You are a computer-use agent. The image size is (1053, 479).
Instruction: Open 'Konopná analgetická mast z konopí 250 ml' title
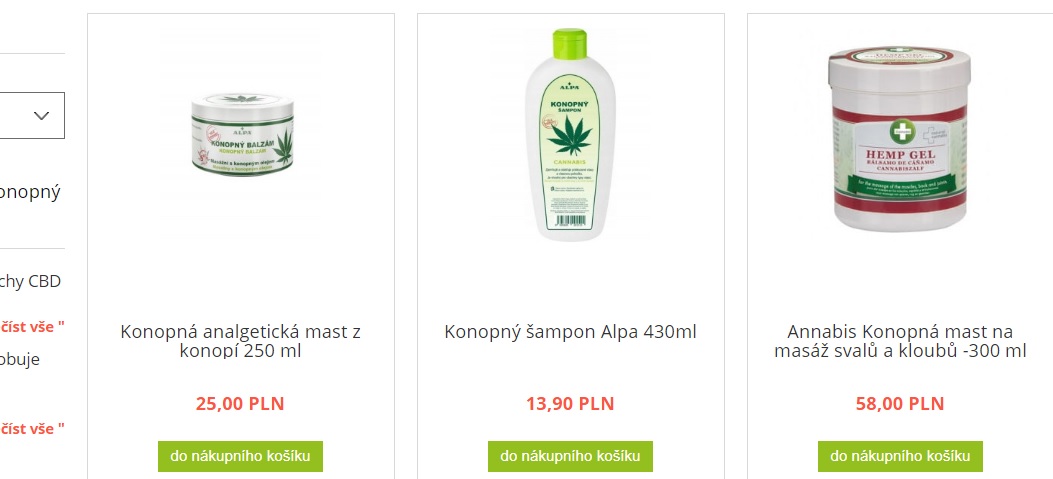click(240, 341)
